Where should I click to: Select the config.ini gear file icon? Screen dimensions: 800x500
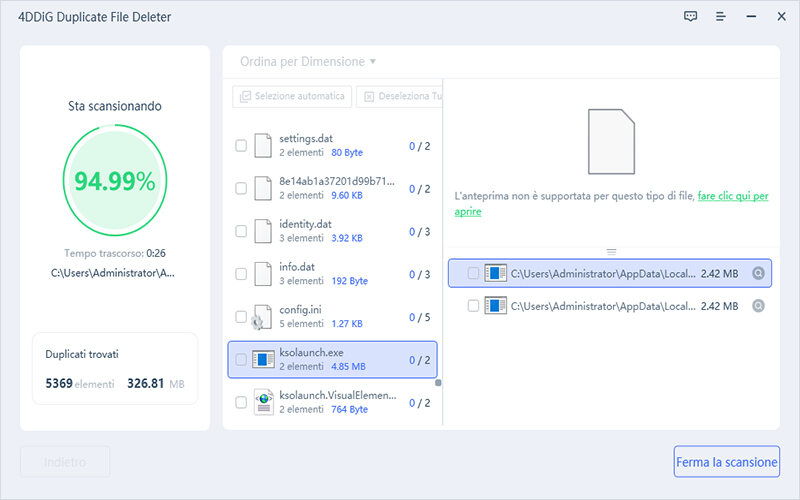click(x=262, y=317)
